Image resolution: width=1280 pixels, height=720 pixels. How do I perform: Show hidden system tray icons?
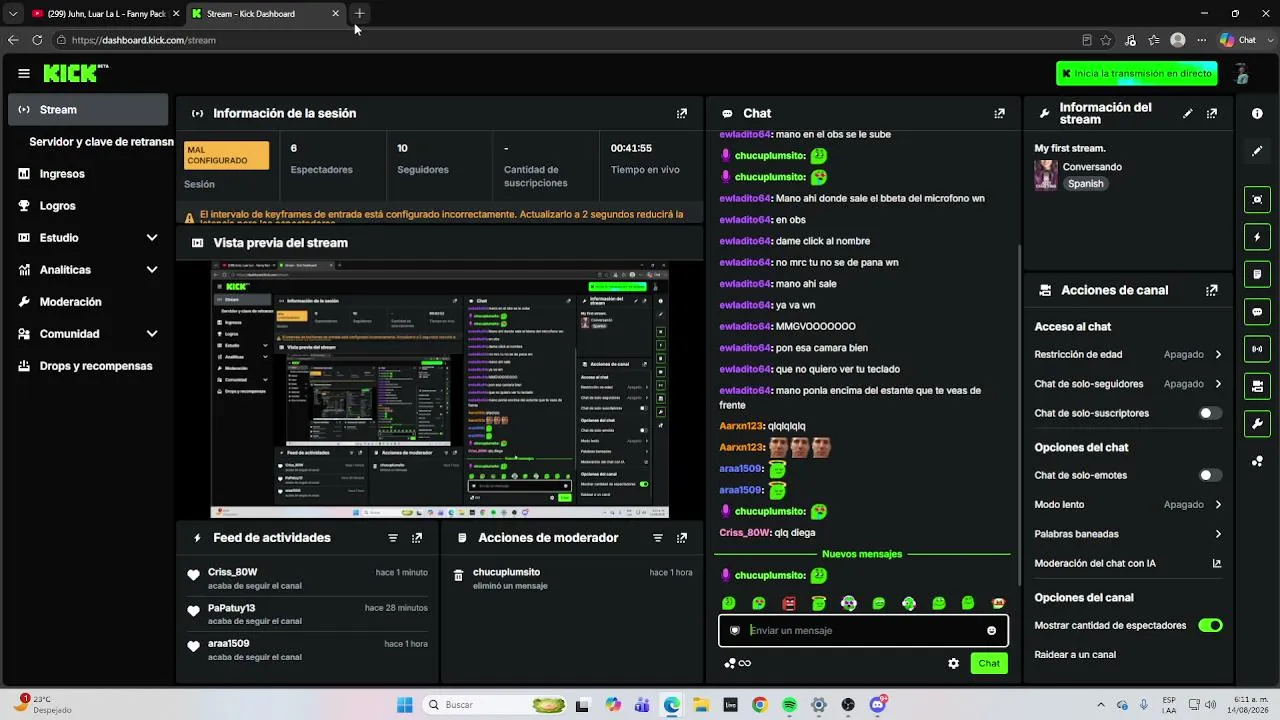[x=1101, y=705]
